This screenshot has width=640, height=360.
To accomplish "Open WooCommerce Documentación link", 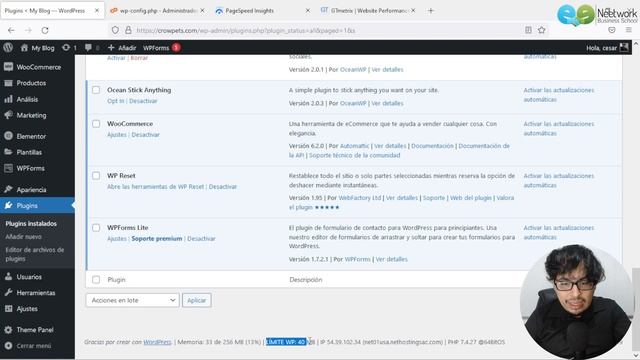I will 432,146.
